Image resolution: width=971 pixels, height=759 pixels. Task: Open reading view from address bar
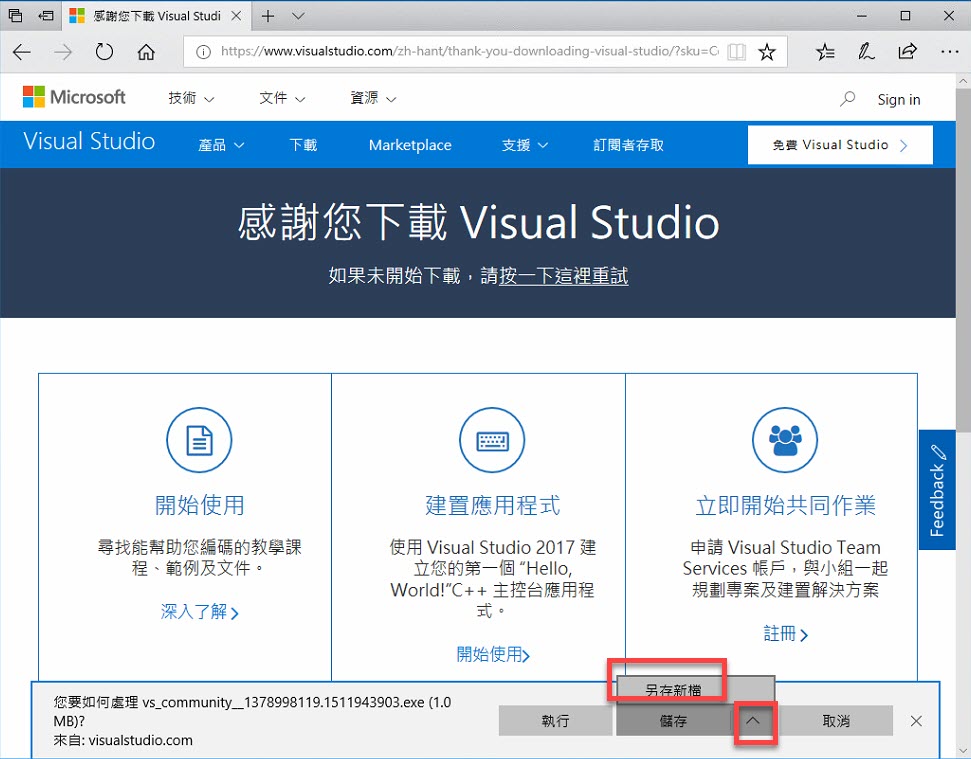(x=736, y=51)
